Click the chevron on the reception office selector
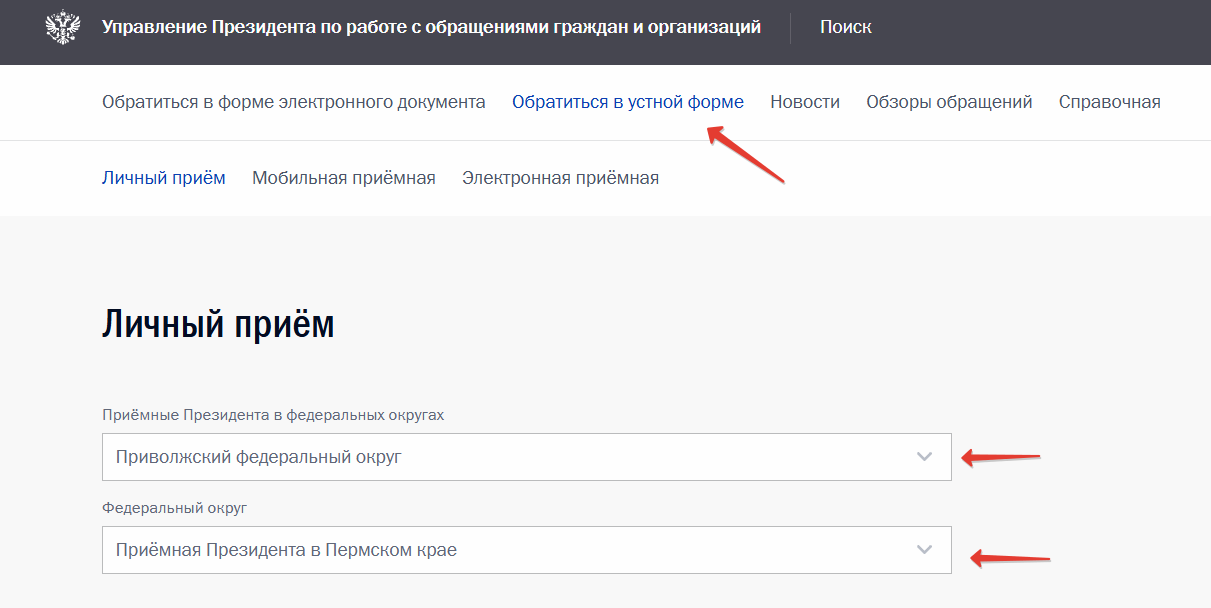 [x=921, y=550]
